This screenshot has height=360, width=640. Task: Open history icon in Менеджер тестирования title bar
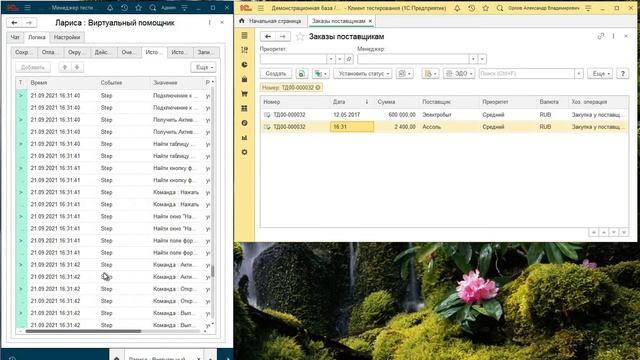click(124, 7)
